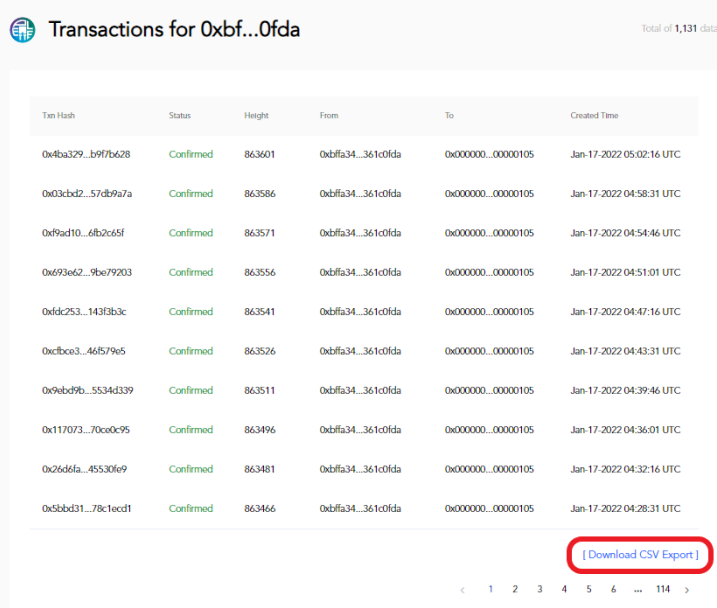Open transaction 0x03cbd2...57db9a7a
Viewport: 717px width, 608px height.
pos(87,194)
